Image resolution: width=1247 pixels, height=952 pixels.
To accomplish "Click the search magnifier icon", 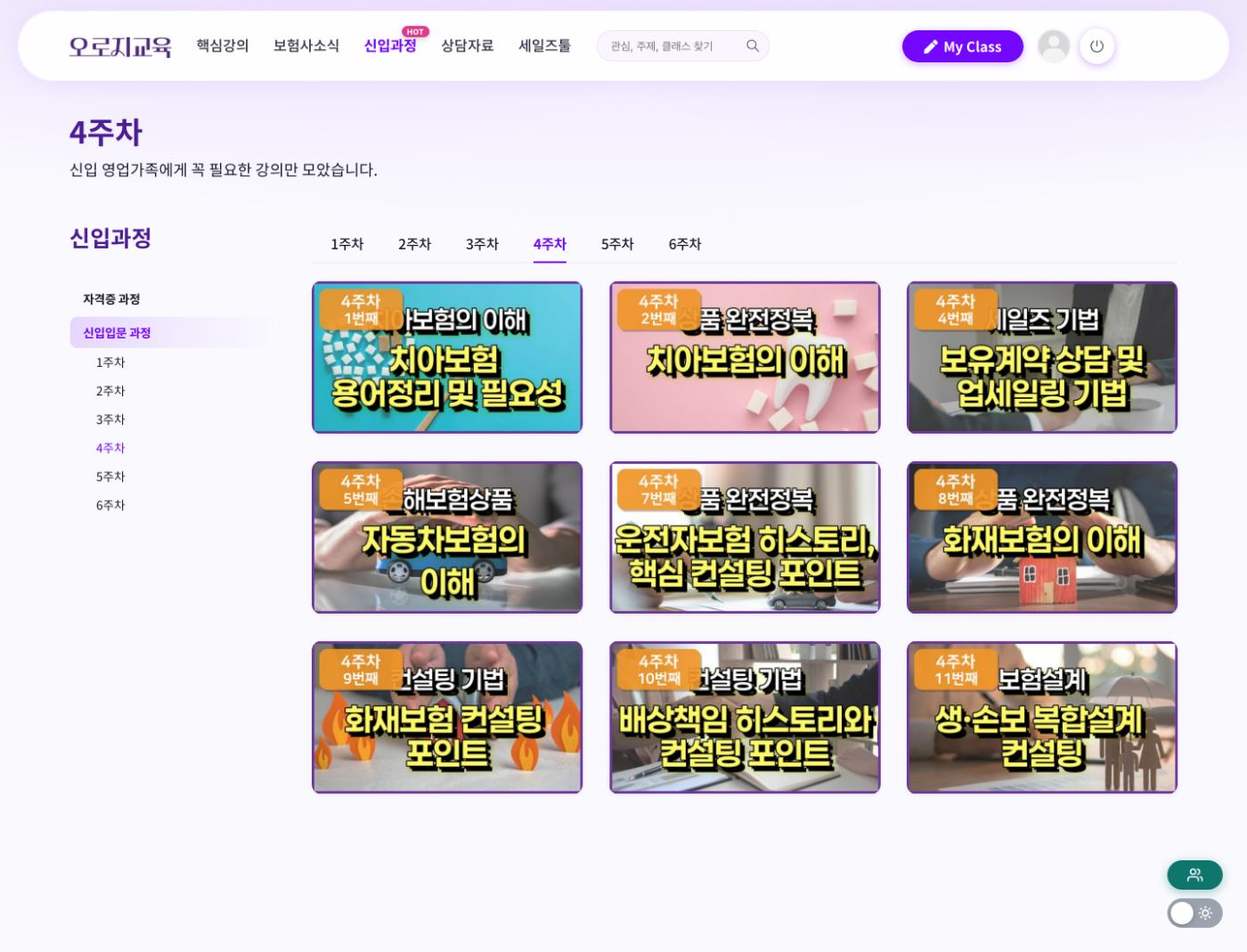I will 753,46.
